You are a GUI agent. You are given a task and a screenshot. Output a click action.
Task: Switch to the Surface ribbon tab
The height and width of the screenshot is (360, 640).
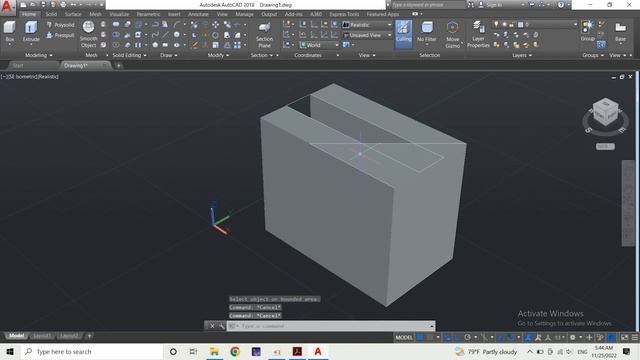point(73,14)
